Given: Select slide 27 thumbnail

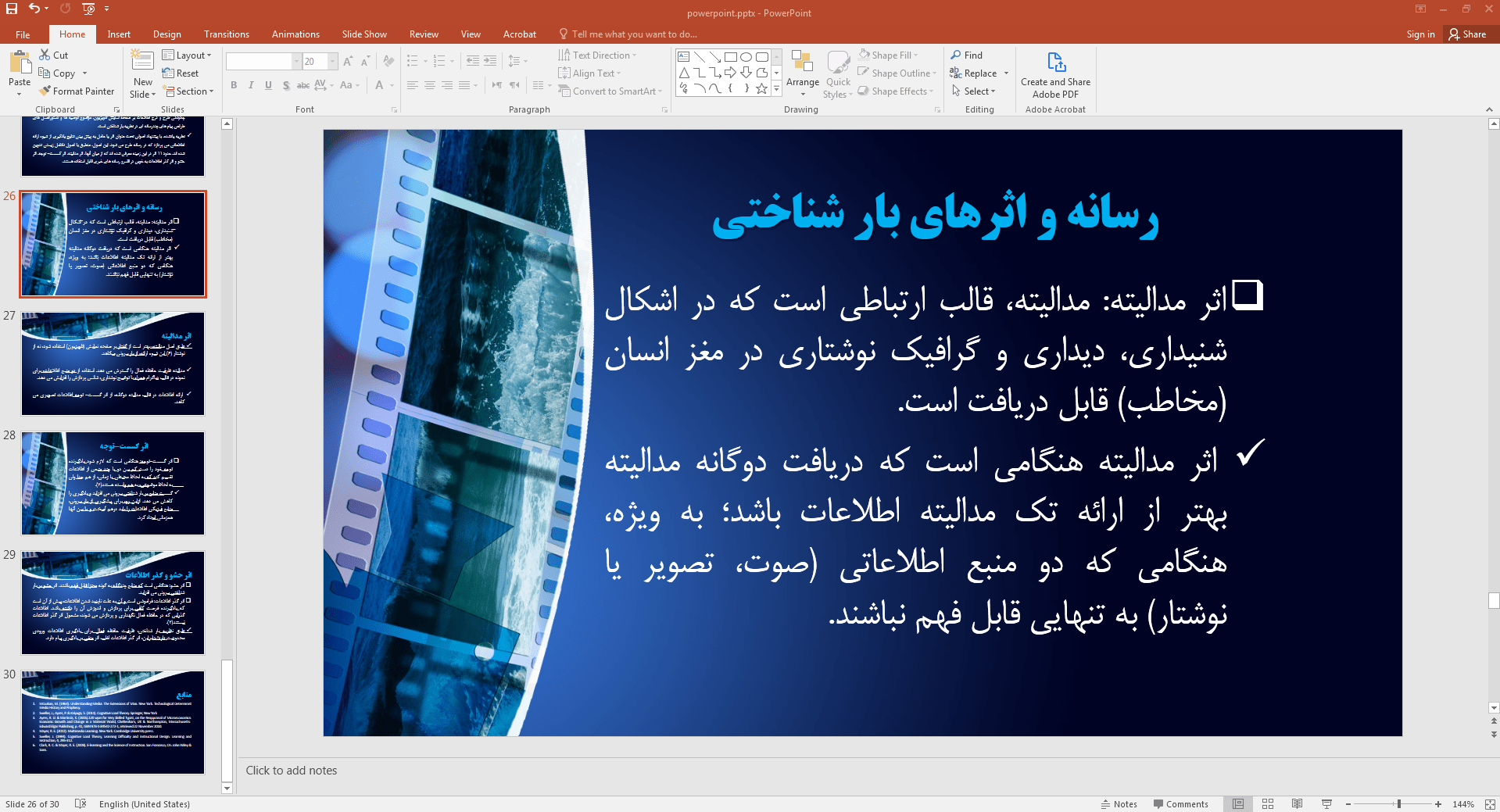Looking at the screenshot, I should click(x=113, y=364).
